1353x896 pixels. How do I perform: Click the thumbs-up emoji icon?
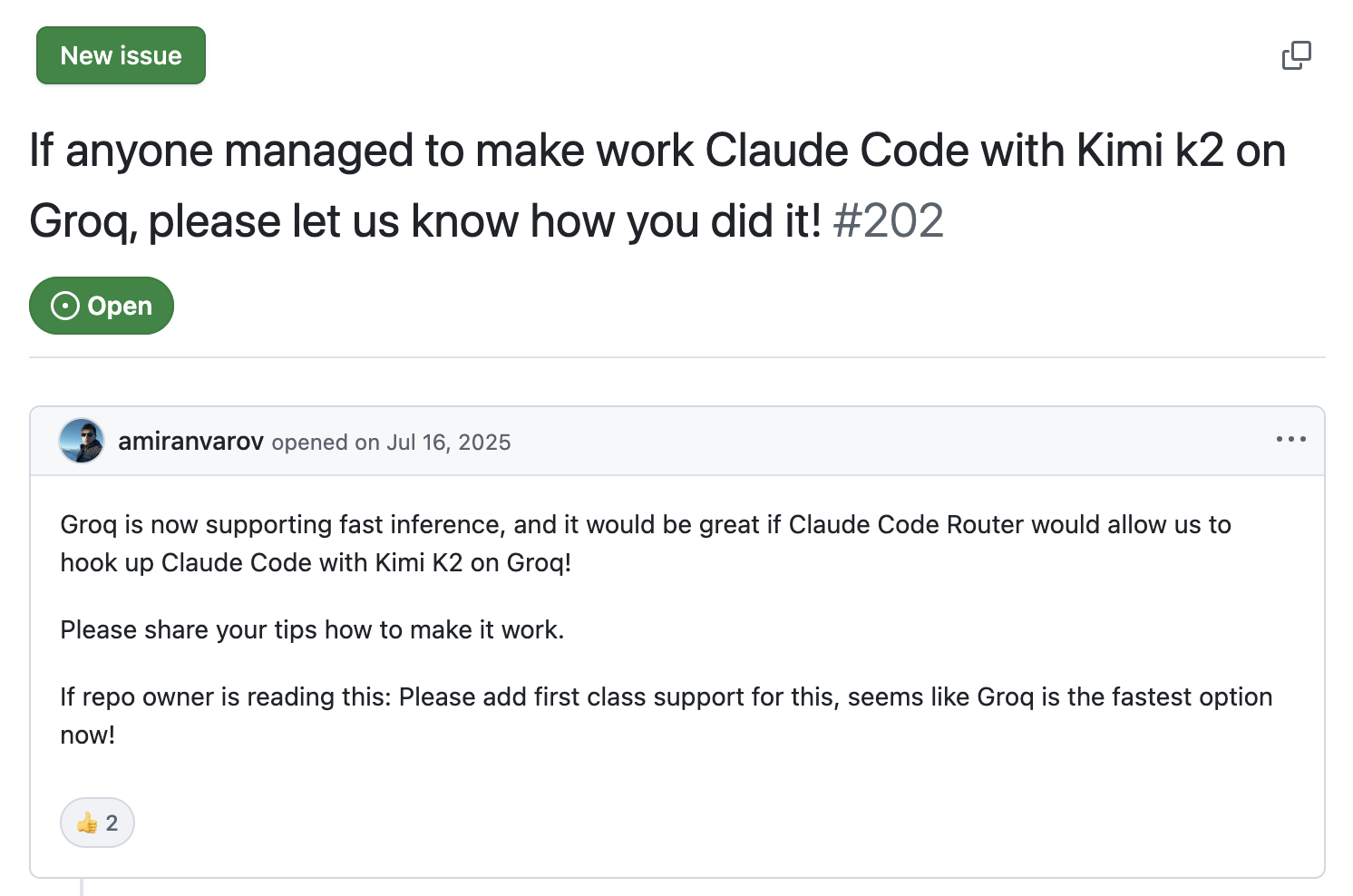coord(87,823)
